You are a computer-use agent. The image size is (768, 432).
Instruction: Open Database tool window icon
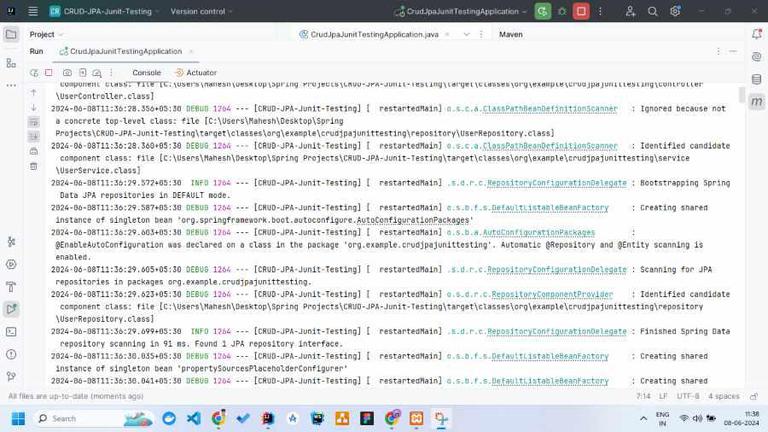757,79
